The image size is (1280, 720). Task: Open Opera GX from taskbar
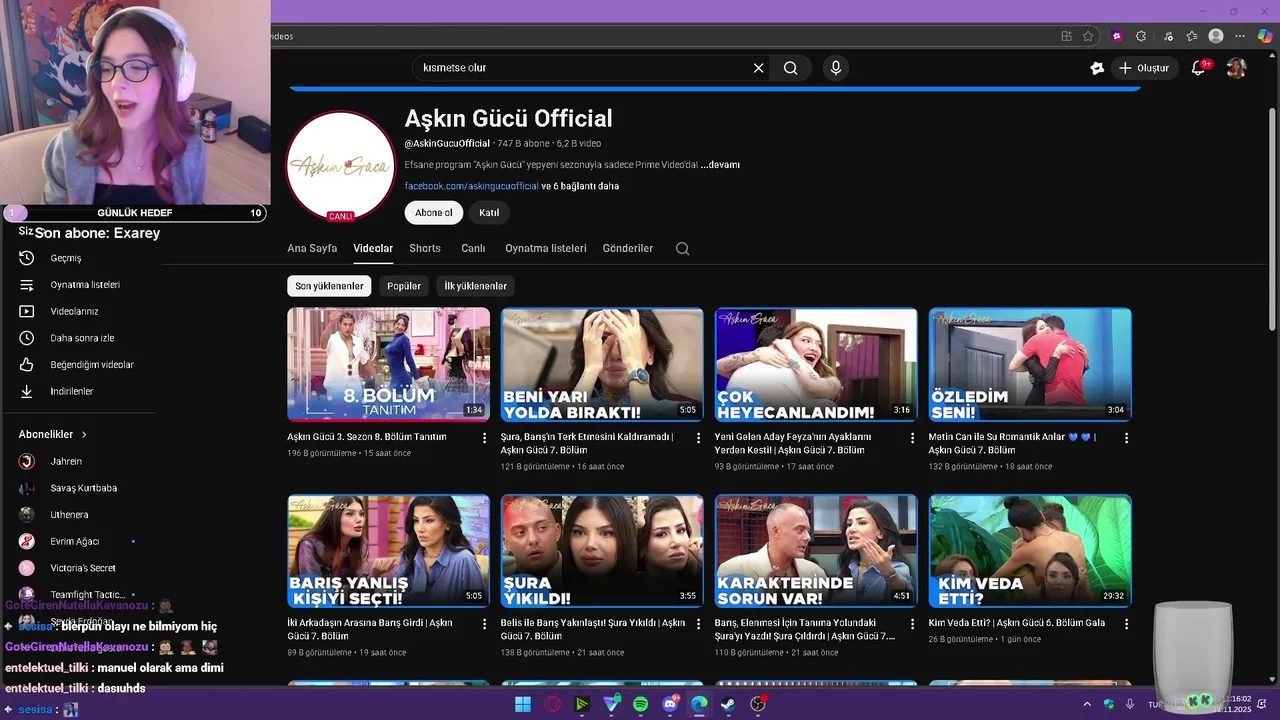pyautogui.click(x=552, y=704)
